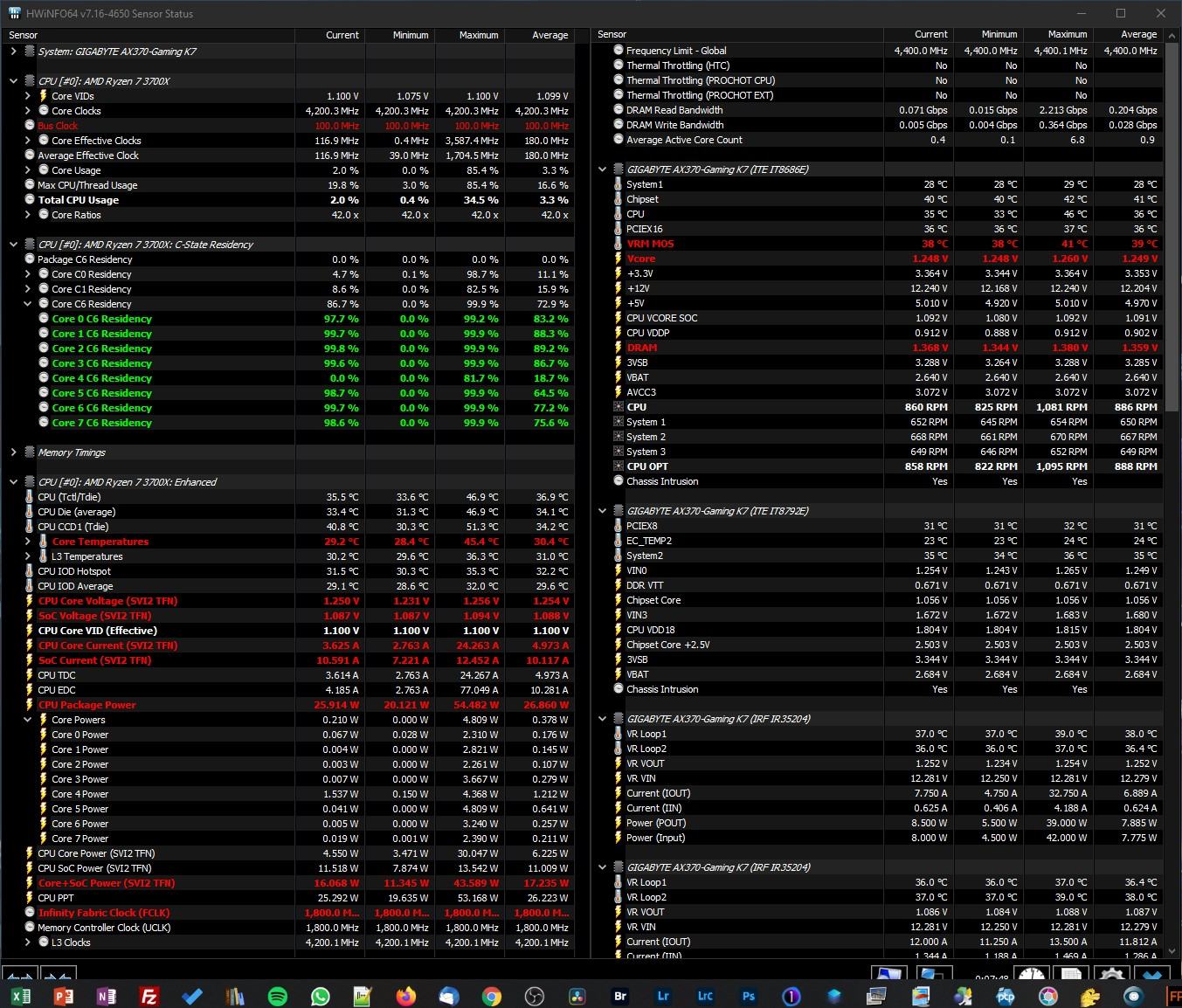Click the fan icon next to CPU OPT
Image resolution: width=1182 pixels, height=1008 pixels.
pyautogui.click(x=619, y=466)
